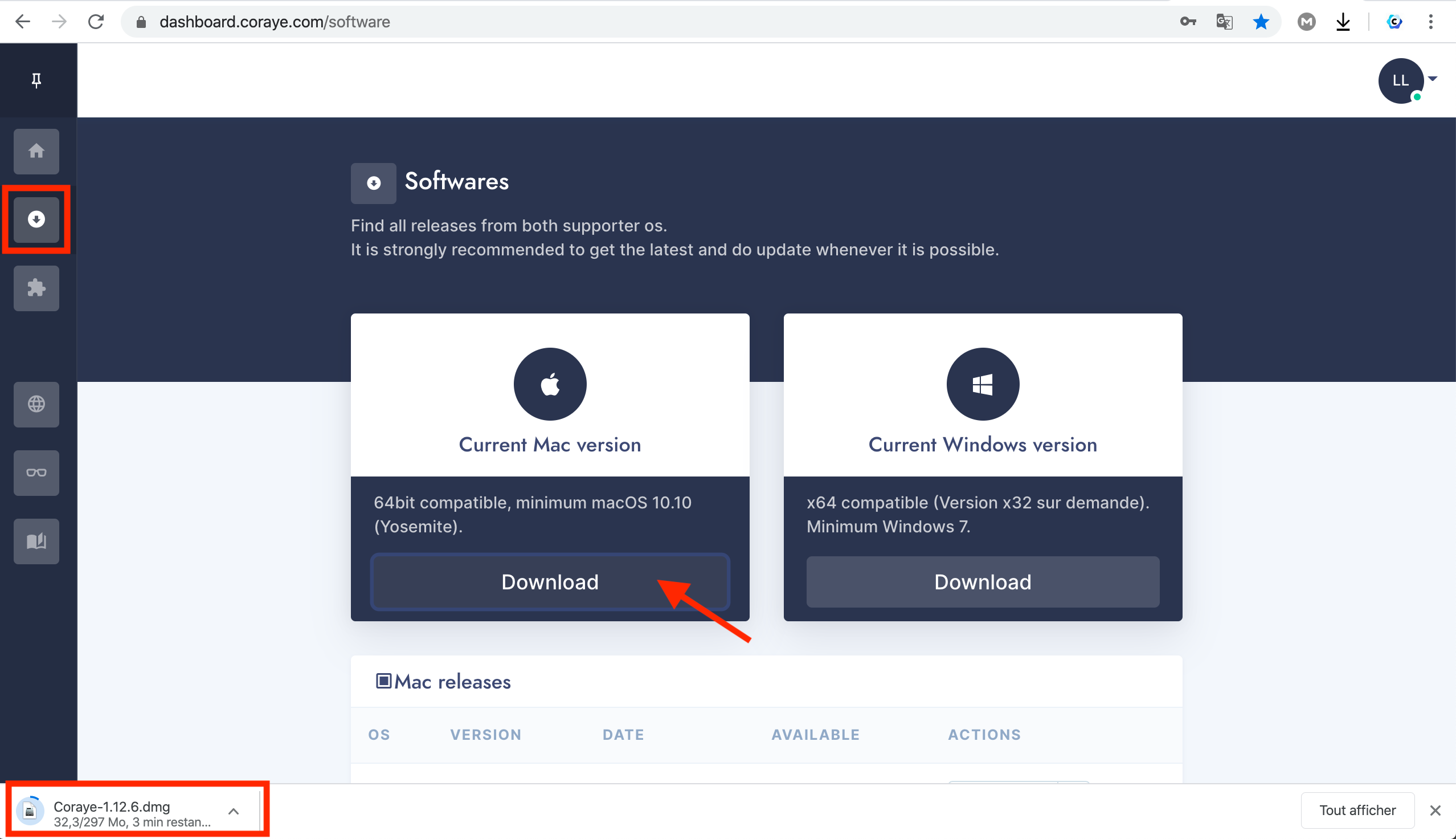
Task: Open the Home sidebar icon
Action: (x=36, y=151)
